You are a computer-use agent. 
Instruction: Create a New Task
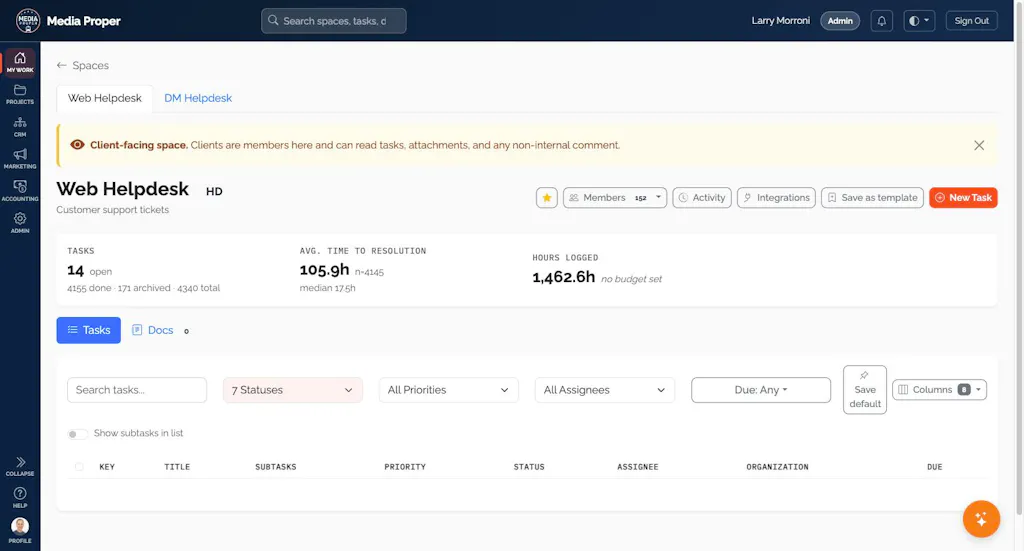click(963, 198)
